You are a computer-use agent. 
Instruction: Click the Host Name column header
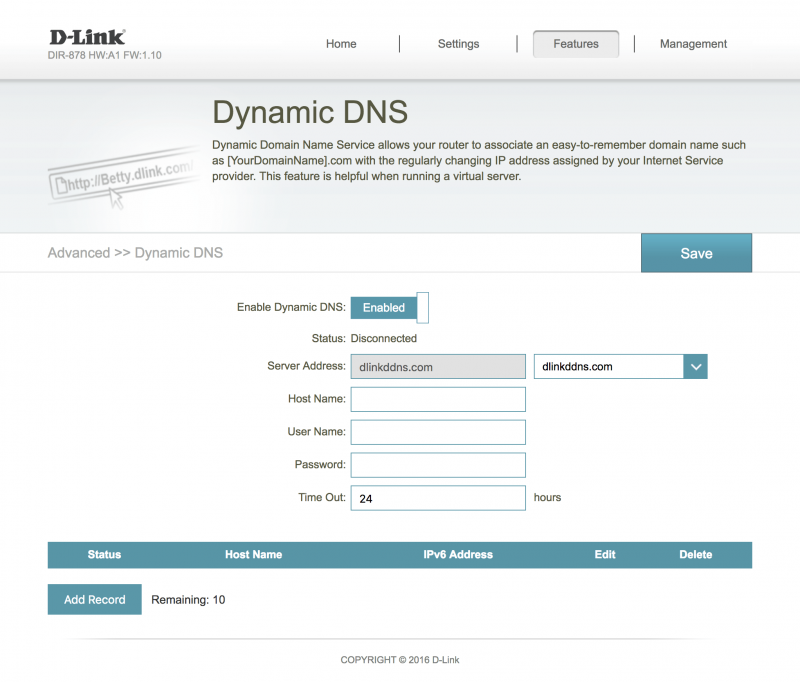pyautogui.click(x=254, y=554)
